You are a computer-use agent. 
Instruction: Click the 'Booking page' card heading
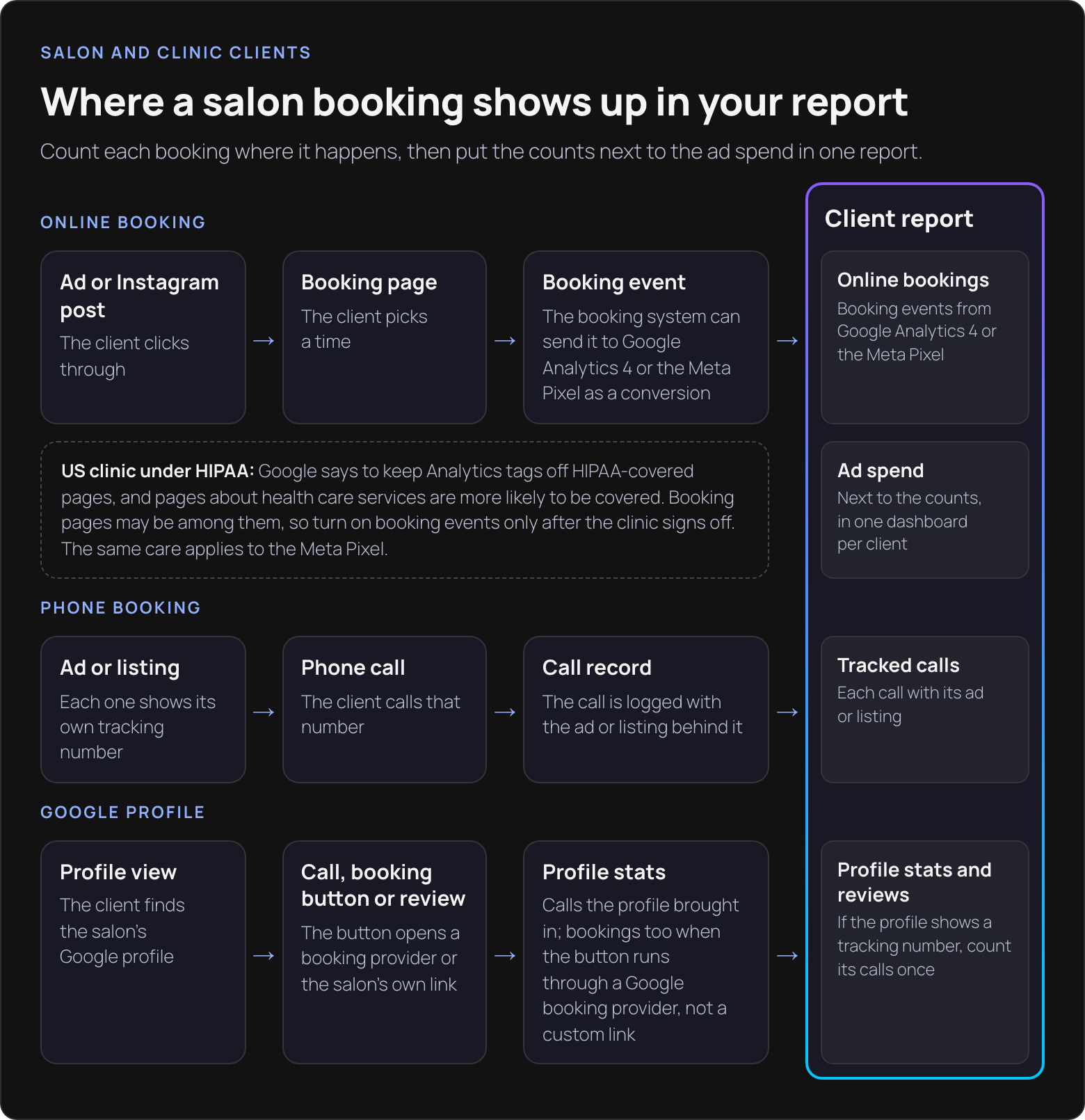[x=369, y=282]
